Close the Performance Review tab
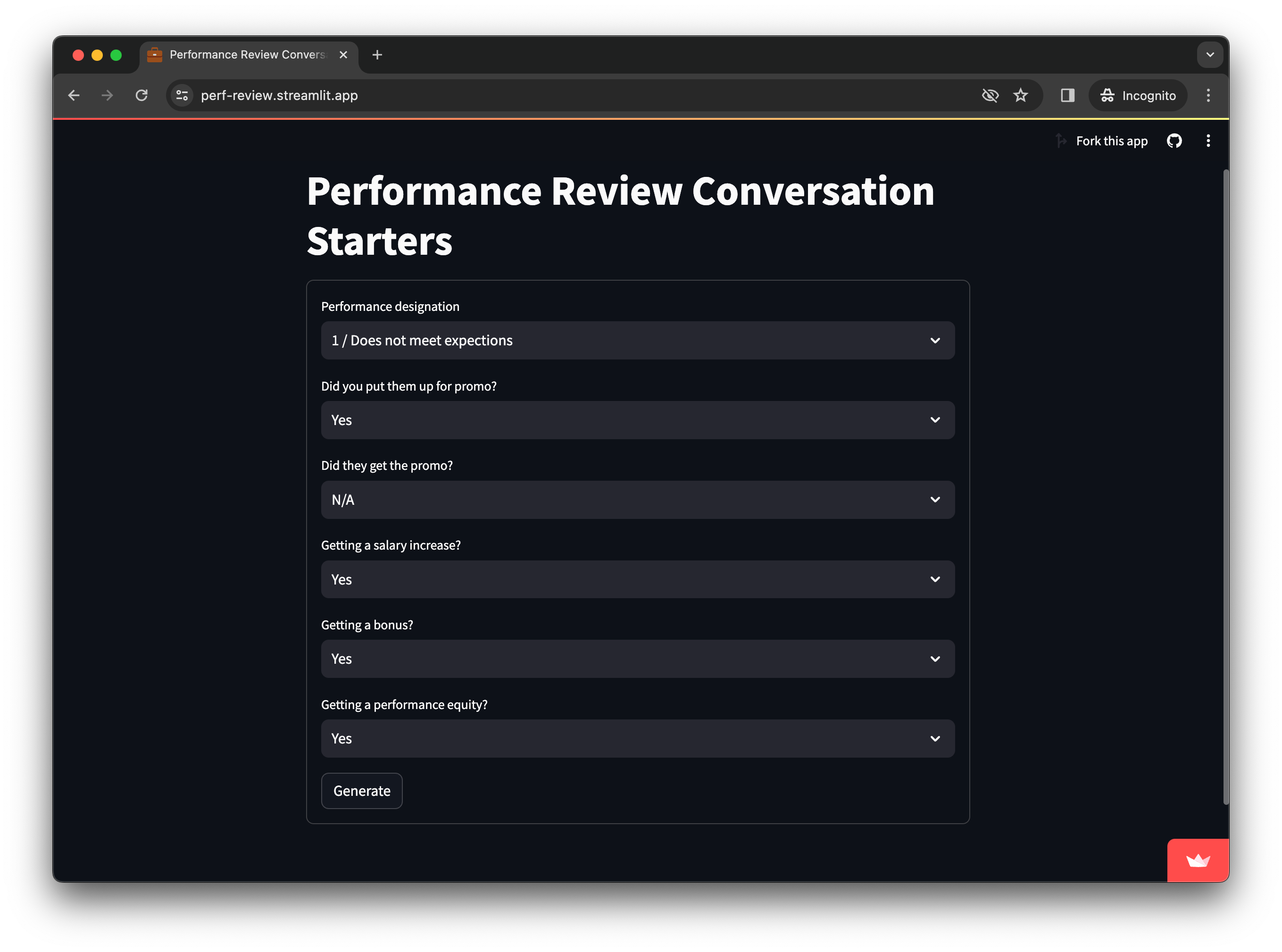Image resolution: width=1282 pixels, height=952 pixels. [343, 55]
